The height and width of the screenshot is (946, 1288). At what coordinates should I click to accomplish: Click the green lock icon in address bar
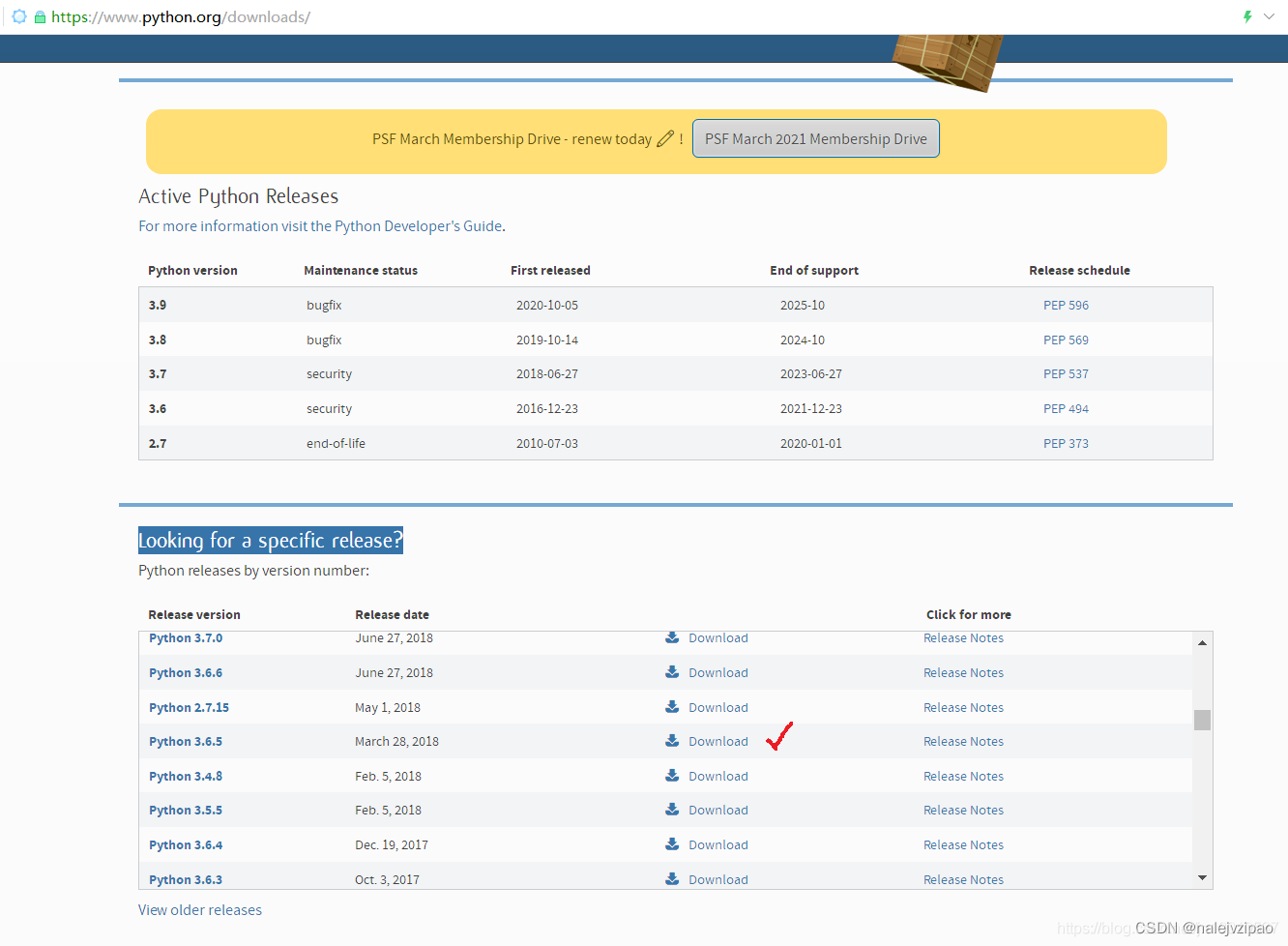click(x=40, y=17)
